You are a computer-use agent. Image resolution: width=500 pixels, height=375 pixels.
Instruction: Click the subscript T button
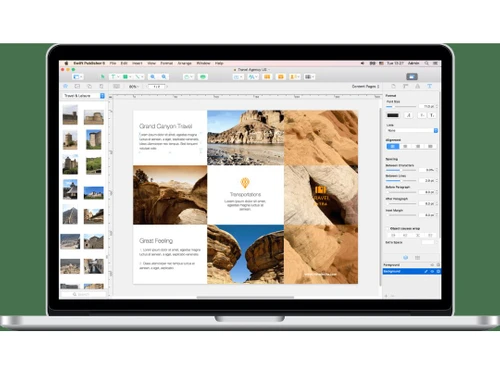(x=432, y=115)
